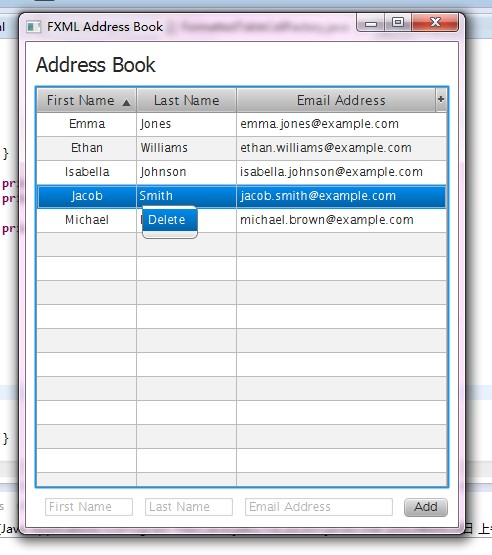Select the Isabella Johnson row
492x555 pixels.
241,172
